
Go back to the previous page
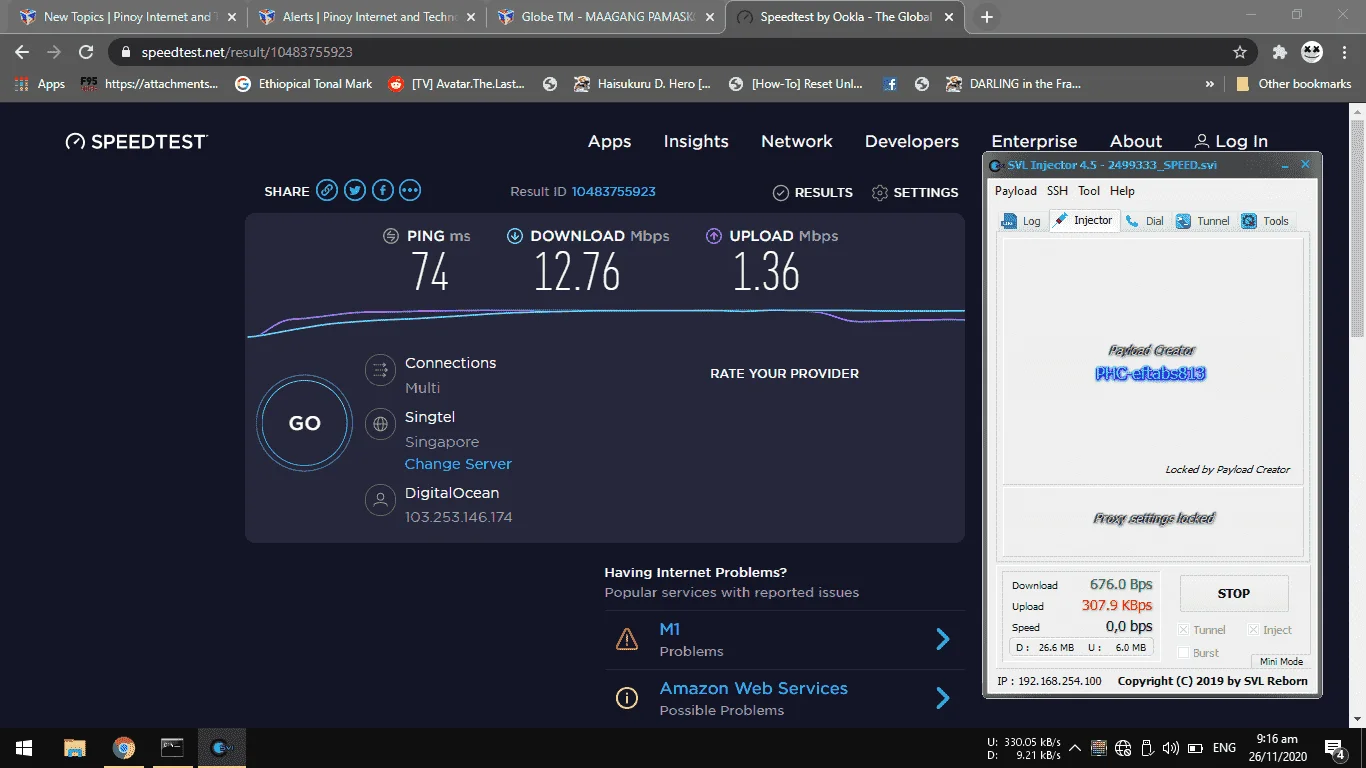click(22, 52)
